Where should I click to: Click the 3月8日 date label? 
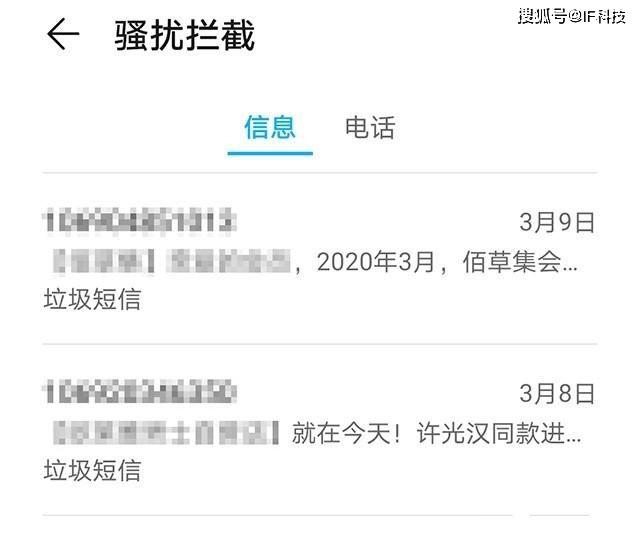557,394
